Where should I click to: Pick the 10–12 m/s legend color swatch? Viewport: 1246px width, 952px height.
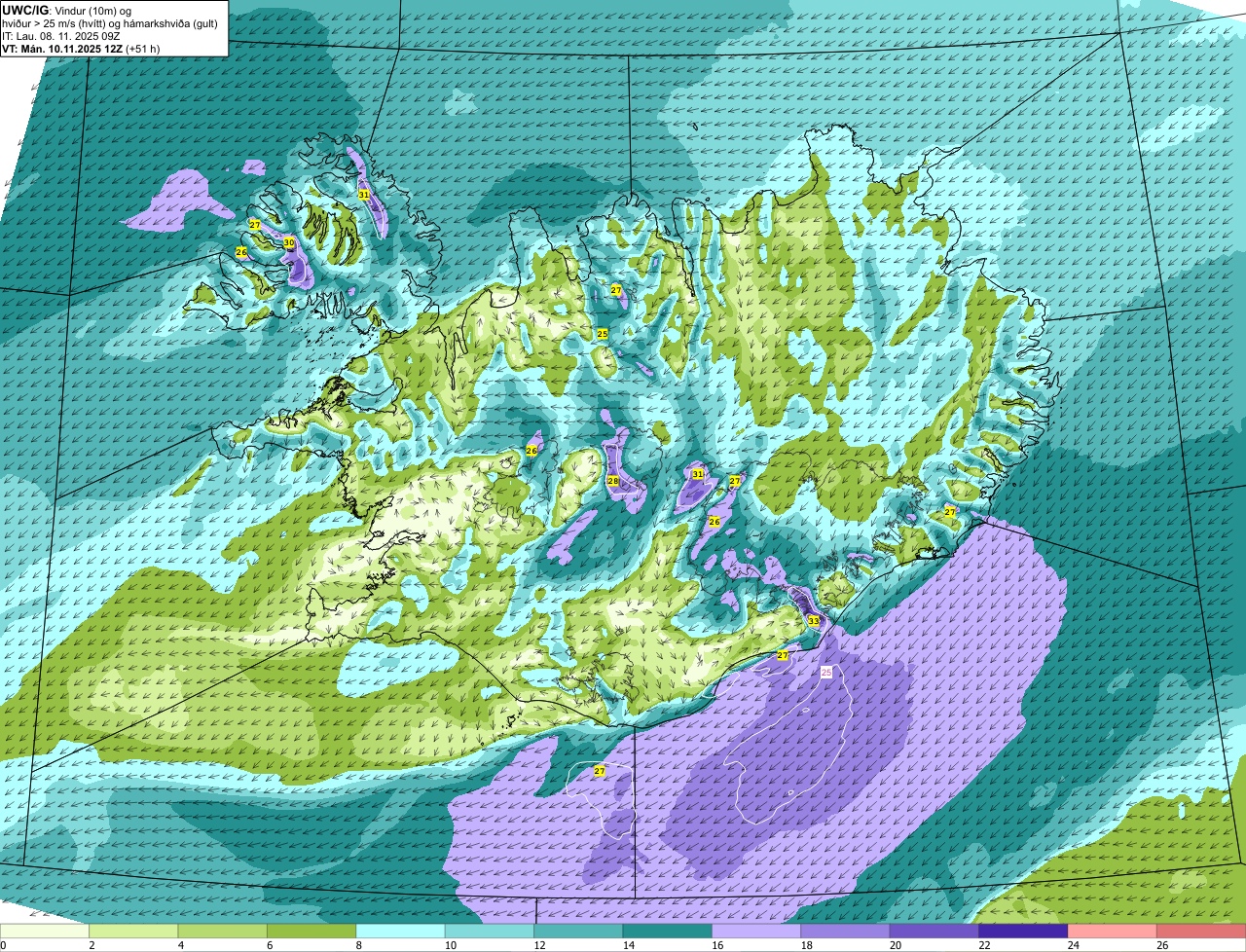[x=489, y=932]
